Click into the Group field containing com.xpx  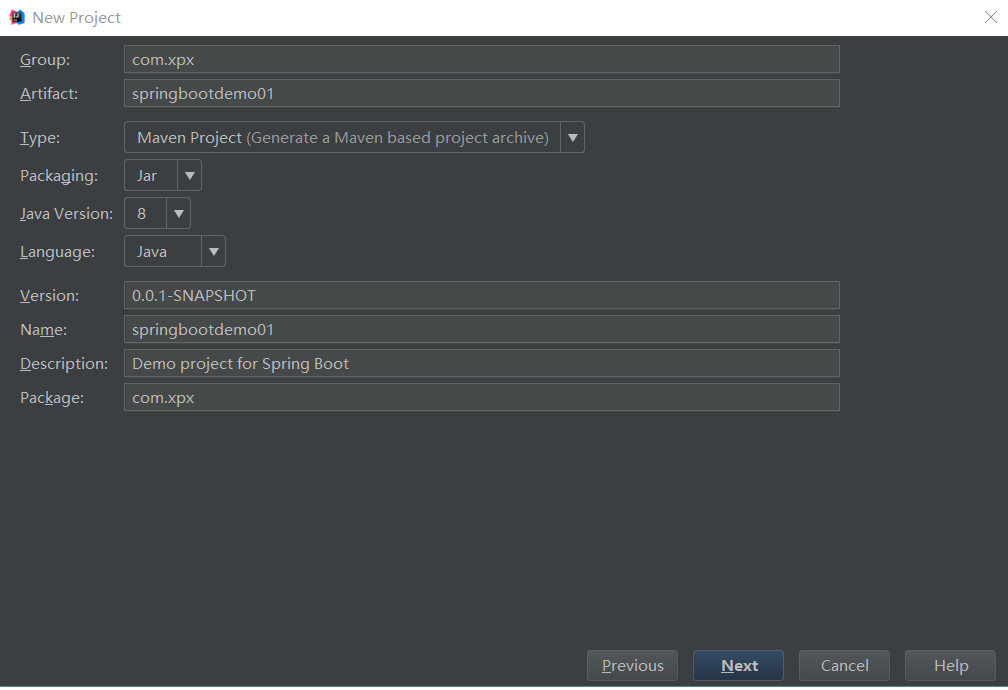point(482,59)
